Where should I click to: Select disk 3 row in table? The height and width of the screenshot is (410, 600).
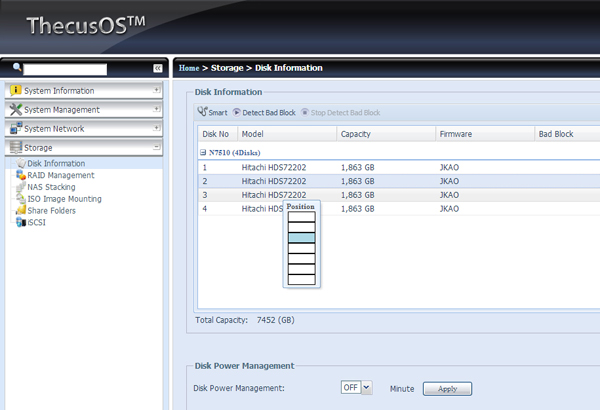point(400,195)
